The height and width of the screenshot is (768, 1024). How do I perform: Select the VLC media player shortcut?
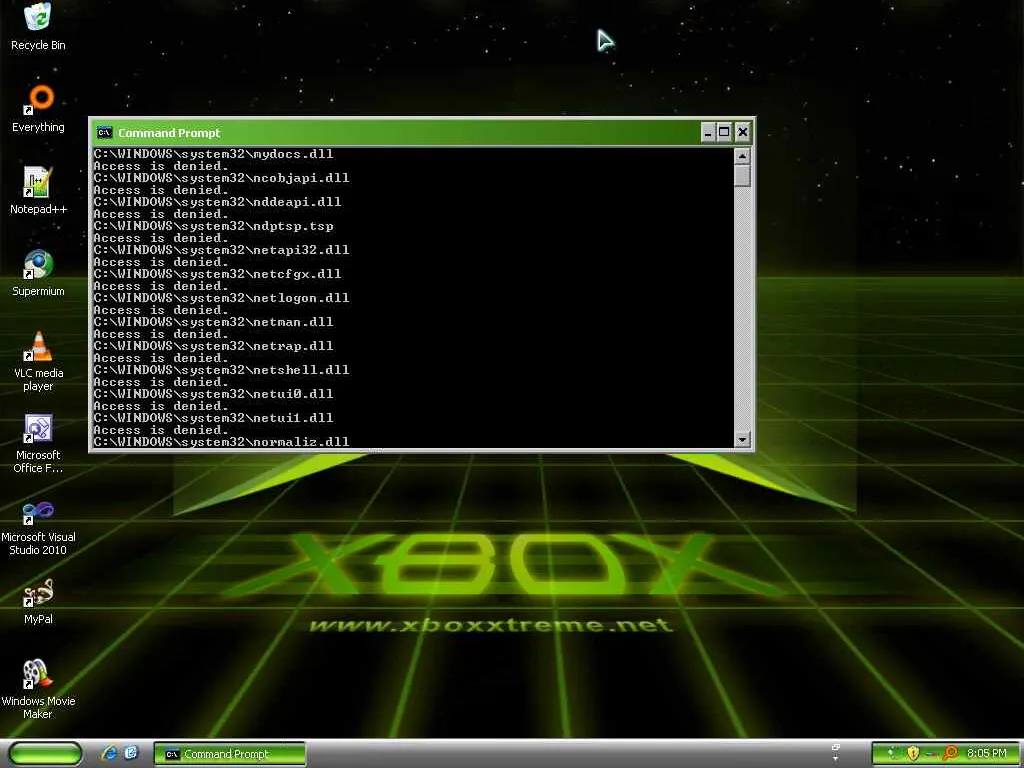click(38, 361)
